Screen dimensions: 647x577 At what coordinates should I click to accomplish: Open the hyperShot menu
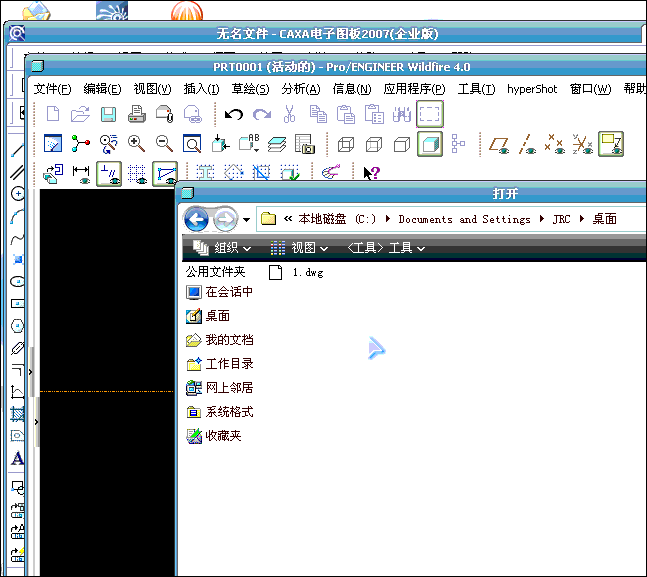(x=532, y=89)
